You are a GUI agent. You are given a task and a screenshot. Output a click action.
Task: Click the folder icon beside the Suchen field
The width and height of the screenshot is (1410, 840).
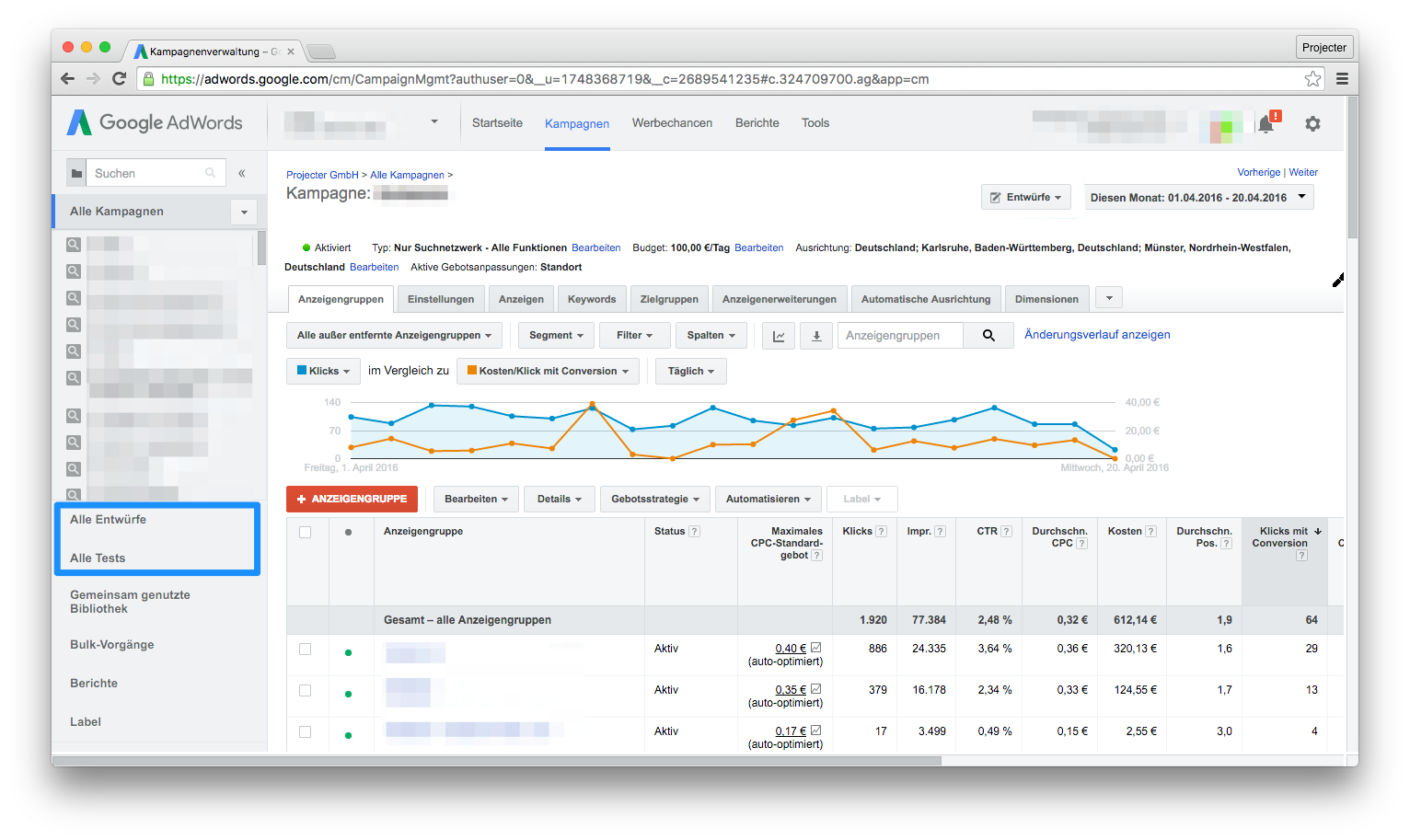click(x=77, y=173)
